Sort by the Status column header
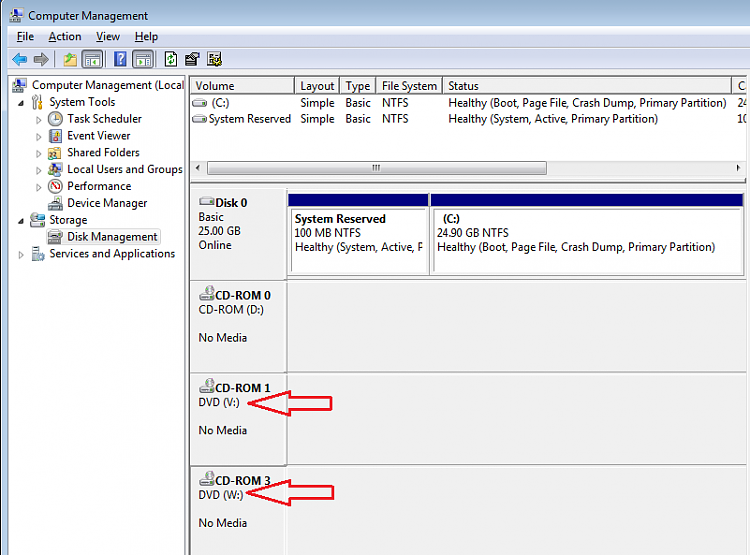750x555 pixels. (587, 86)
